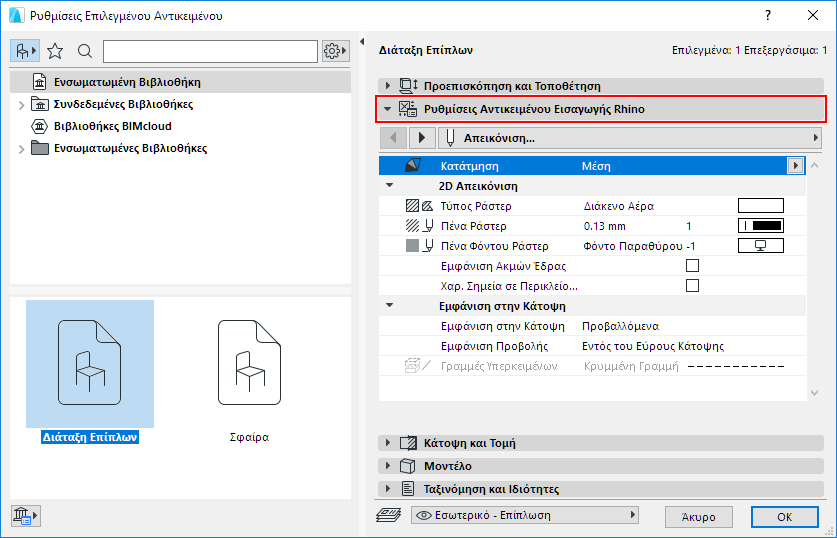Open the object type selector chair icon

pyautogui.click(x=25, y=51)
